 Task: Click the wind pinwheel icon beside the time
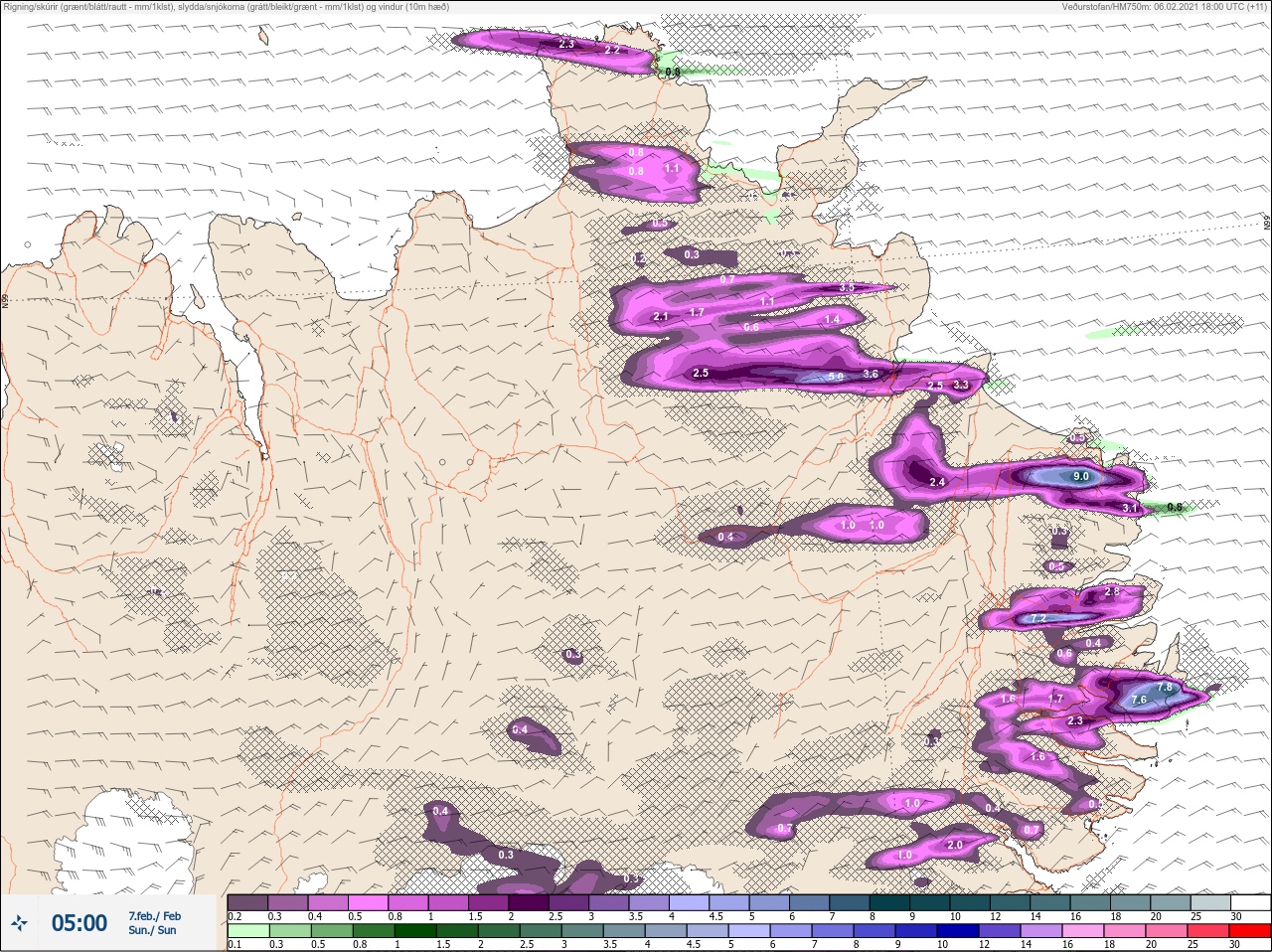(20, 923)
